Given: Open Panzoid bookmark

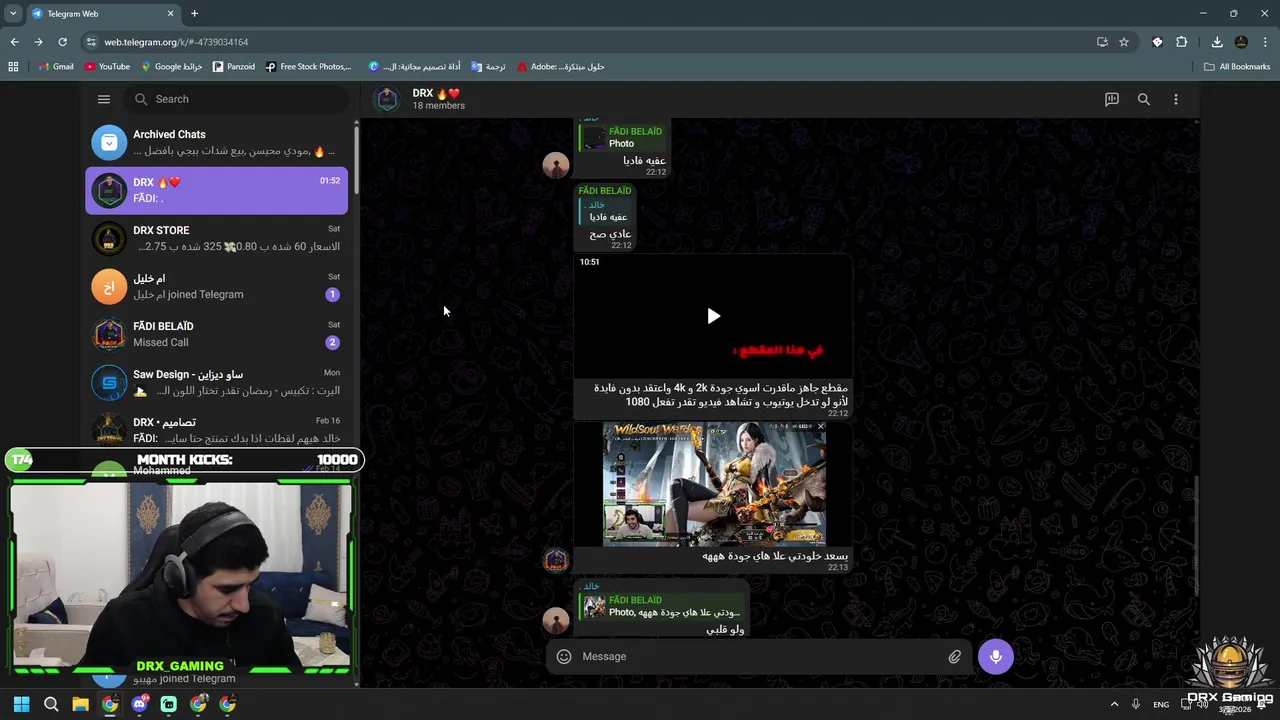Looking at the screenshot, I should [x=233, y=67].
